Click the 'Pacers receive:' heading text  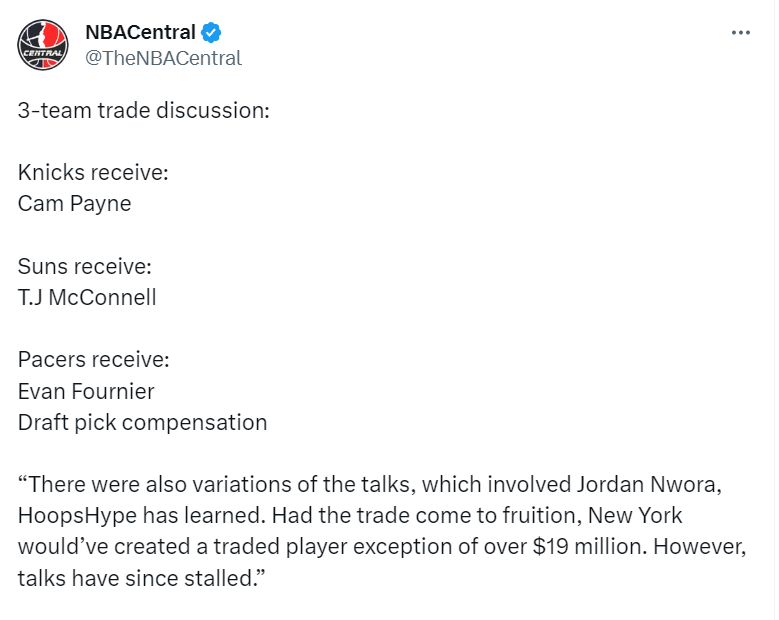pyautogui.click(x=94, y=360)
